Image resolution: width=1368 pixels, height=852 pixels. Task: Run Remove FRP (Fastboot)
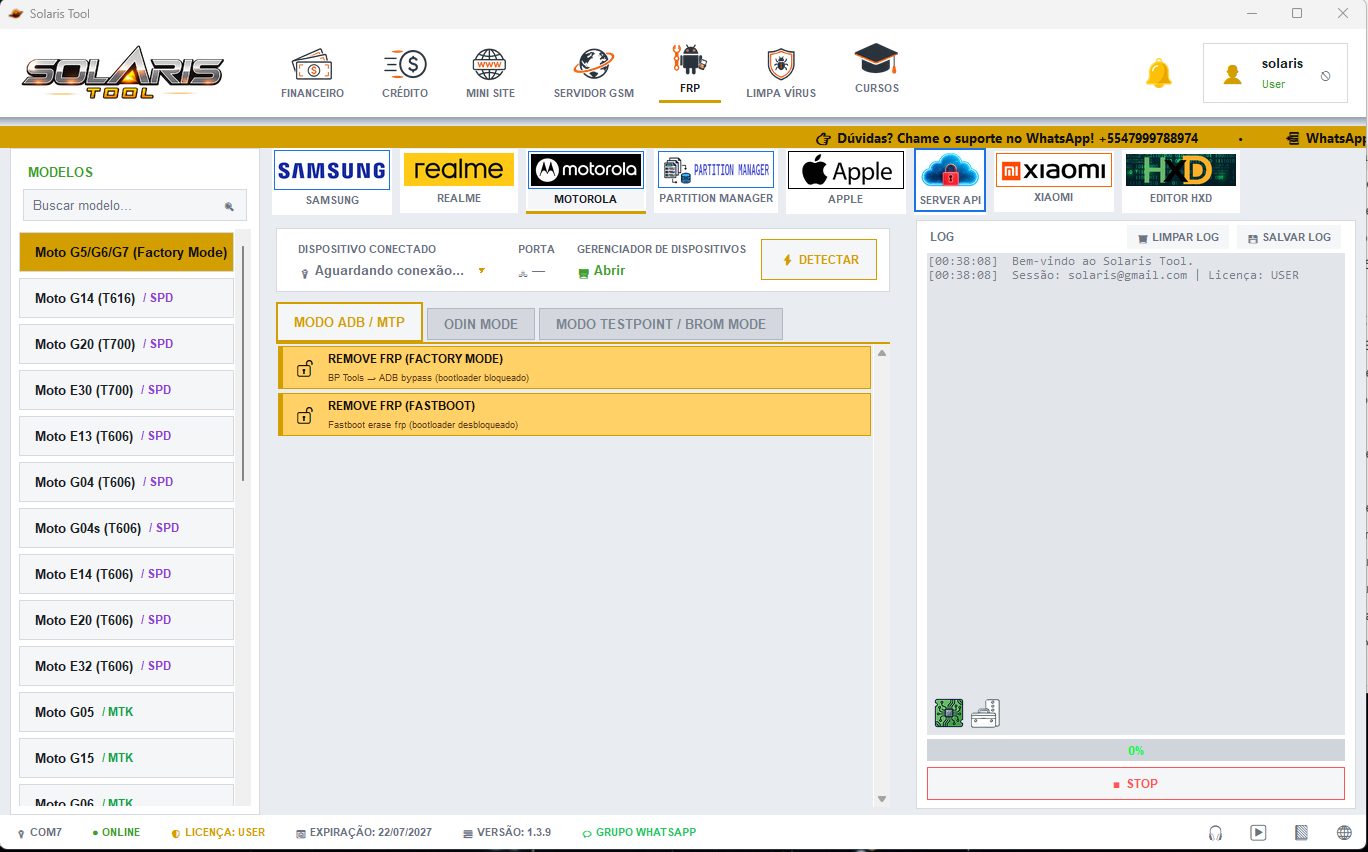tap(574, 414)
